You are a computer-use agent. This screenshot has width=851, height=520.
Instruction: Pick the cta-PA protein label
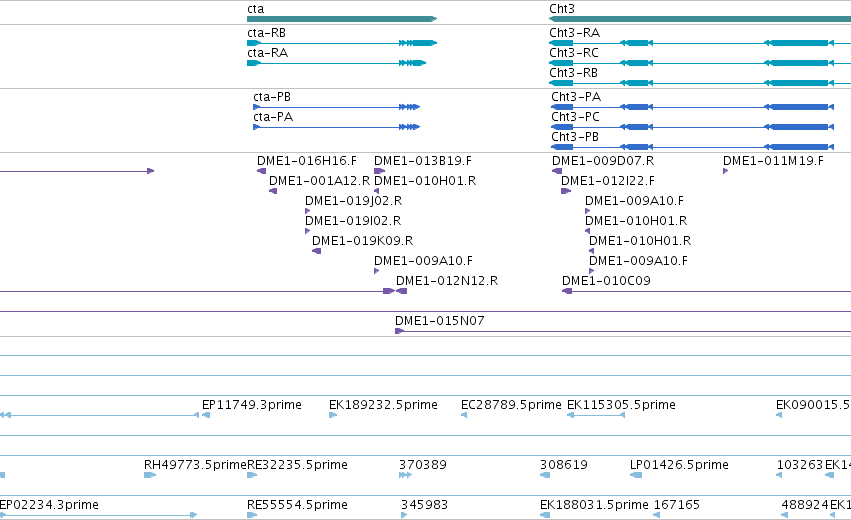[273, 117]
